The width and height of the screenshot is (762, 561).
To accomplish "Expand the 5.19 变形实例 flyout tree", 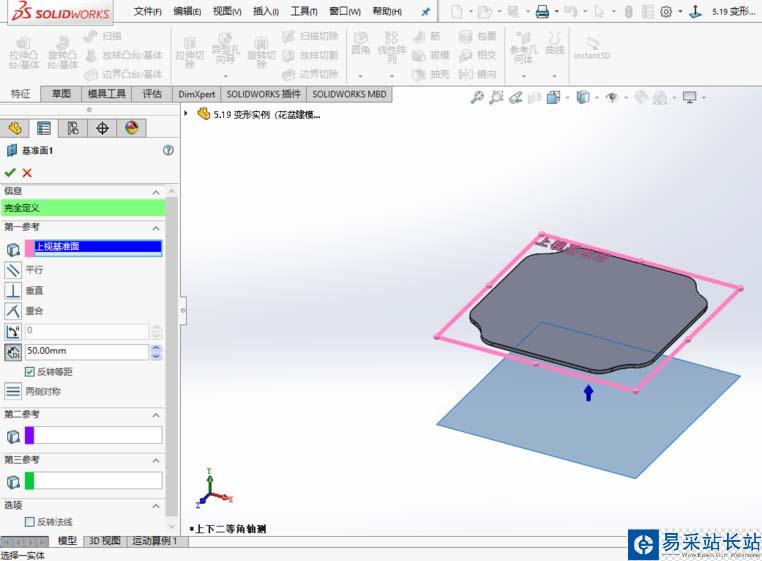I will (186, 113).
